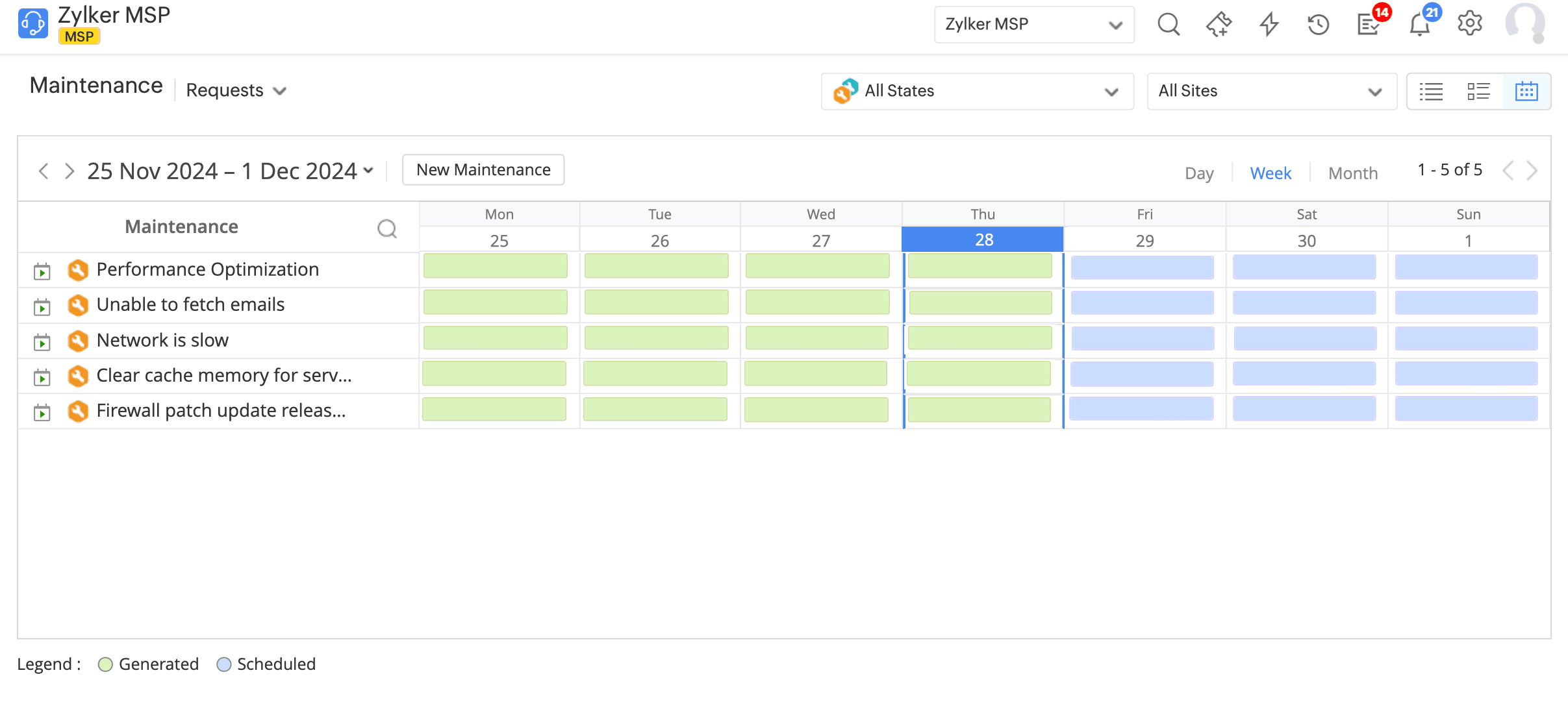This screenshot has height=714, width=1568.
Task: Open the global search magnifier icon
Action: pyautogui.click(x=1168, y=25)
